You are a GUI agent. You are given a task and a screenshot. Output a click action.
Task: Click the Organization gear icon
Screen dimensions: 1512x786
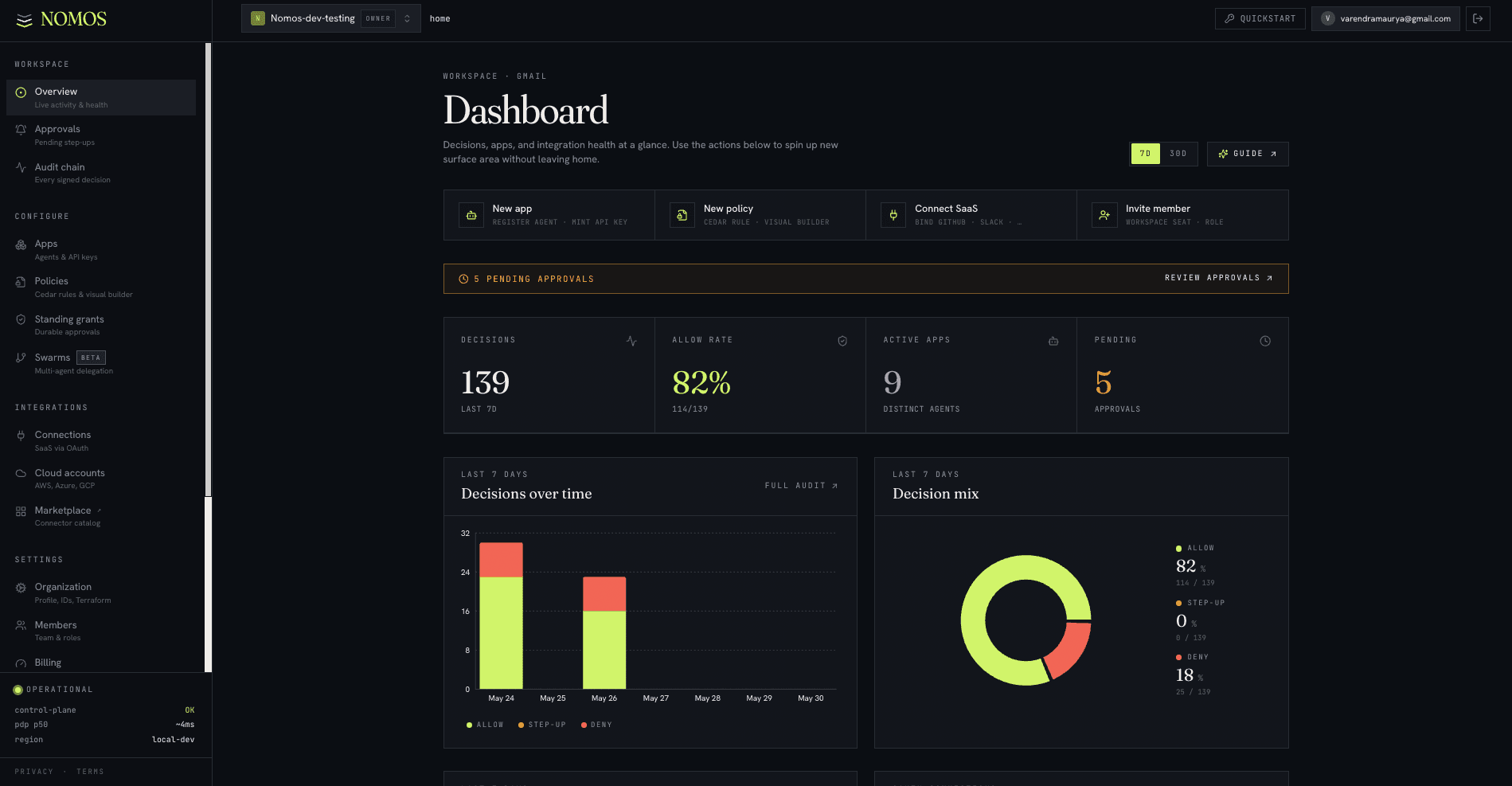click(x=21, y=588)
